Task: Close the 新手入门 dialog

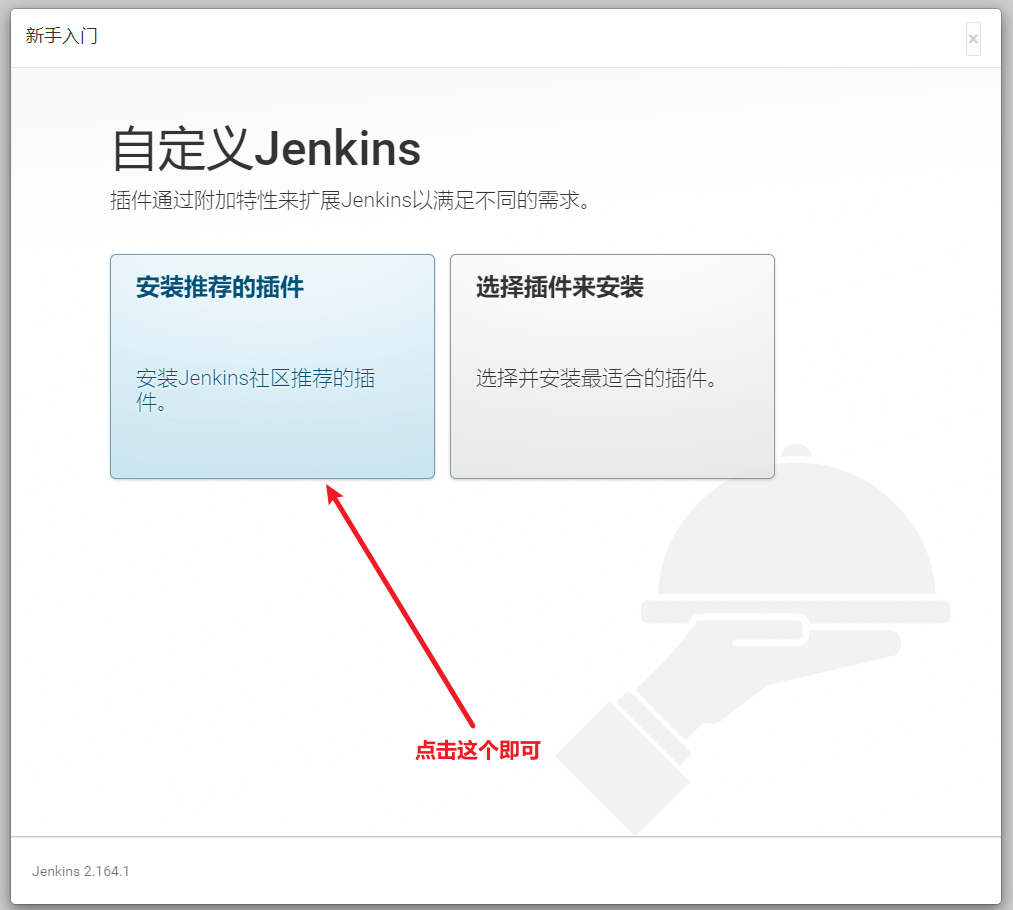Action: click(x=973, y=39)
